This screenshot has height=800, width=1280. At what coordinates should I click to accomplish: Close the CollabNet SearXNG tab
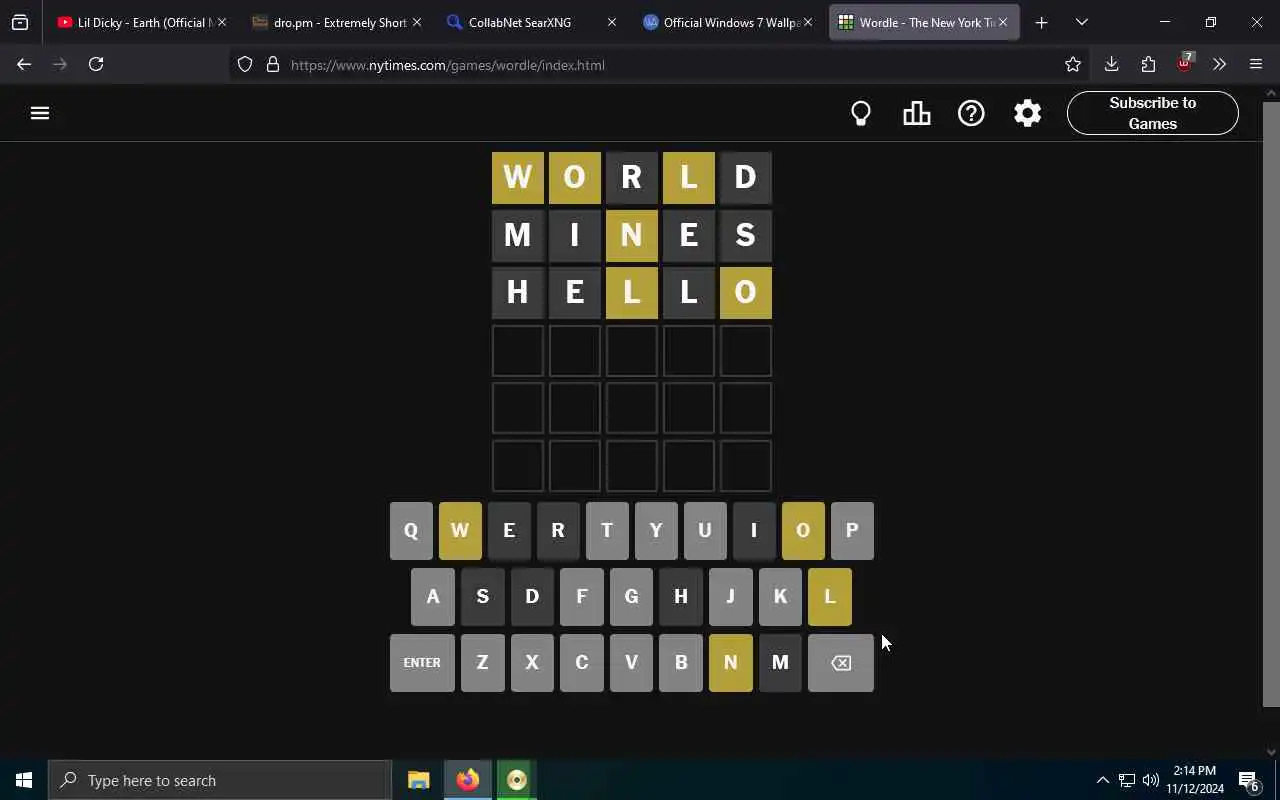(x=612, y=22)
